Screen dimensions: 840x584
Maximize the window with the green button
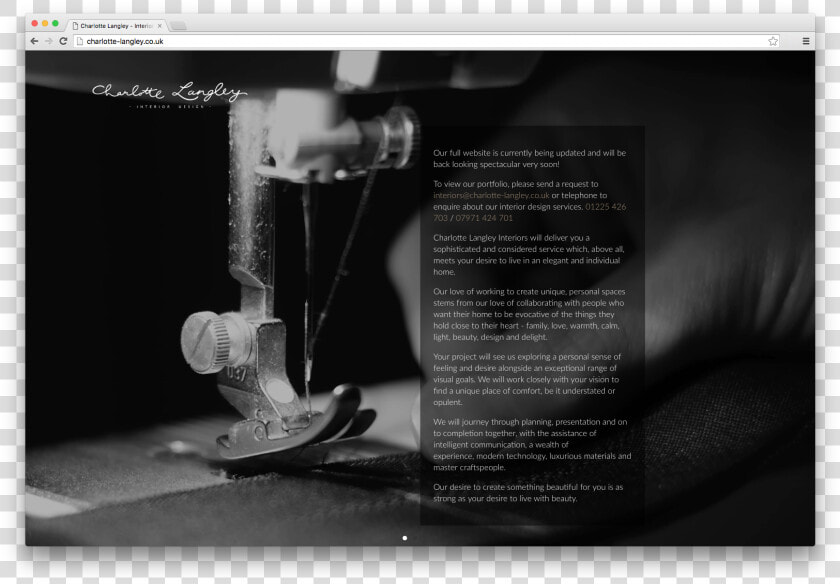click(55, 24)
